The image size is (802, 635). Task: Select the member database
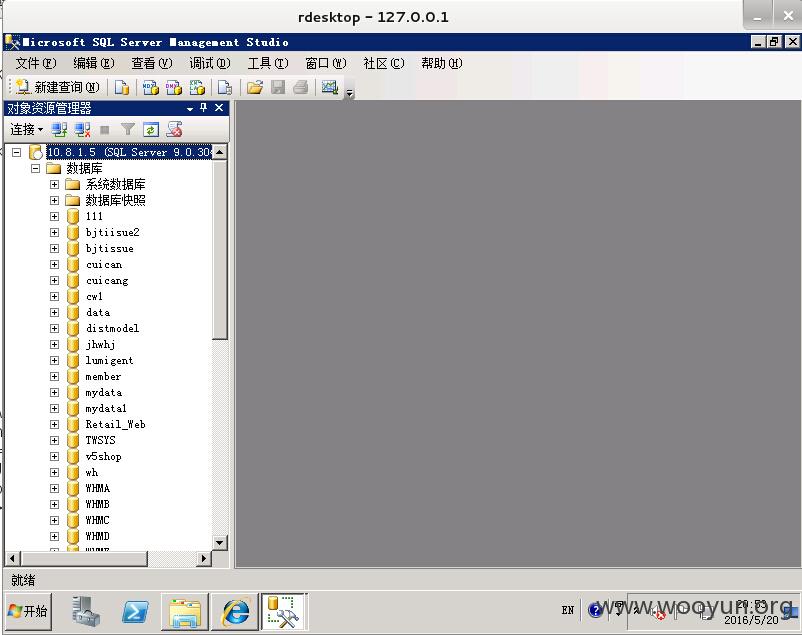(x=103, y=376)
